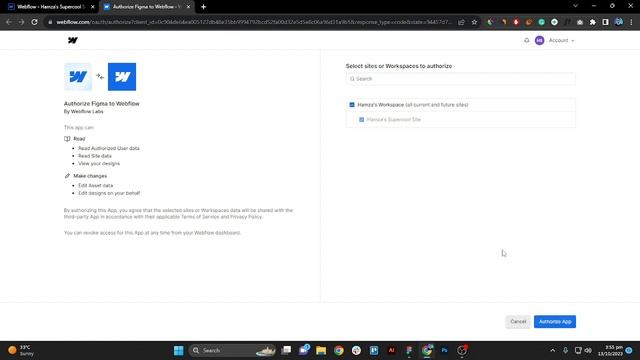The height and width of the screenshot is (360, 640).
Task: Click the lock icon in the address bar
Action: 50,22
